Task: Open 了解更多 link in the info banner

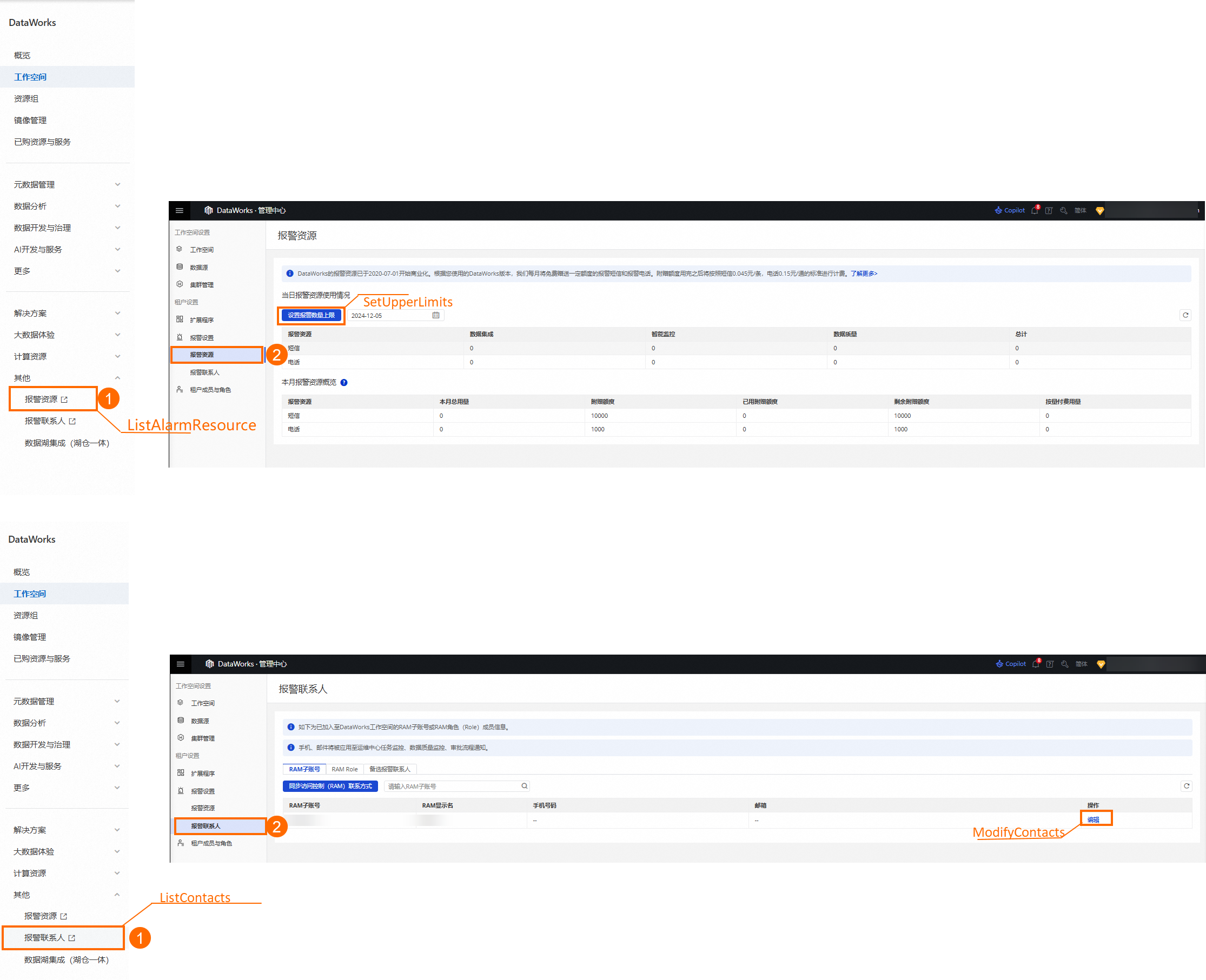Action: point(864,274)
